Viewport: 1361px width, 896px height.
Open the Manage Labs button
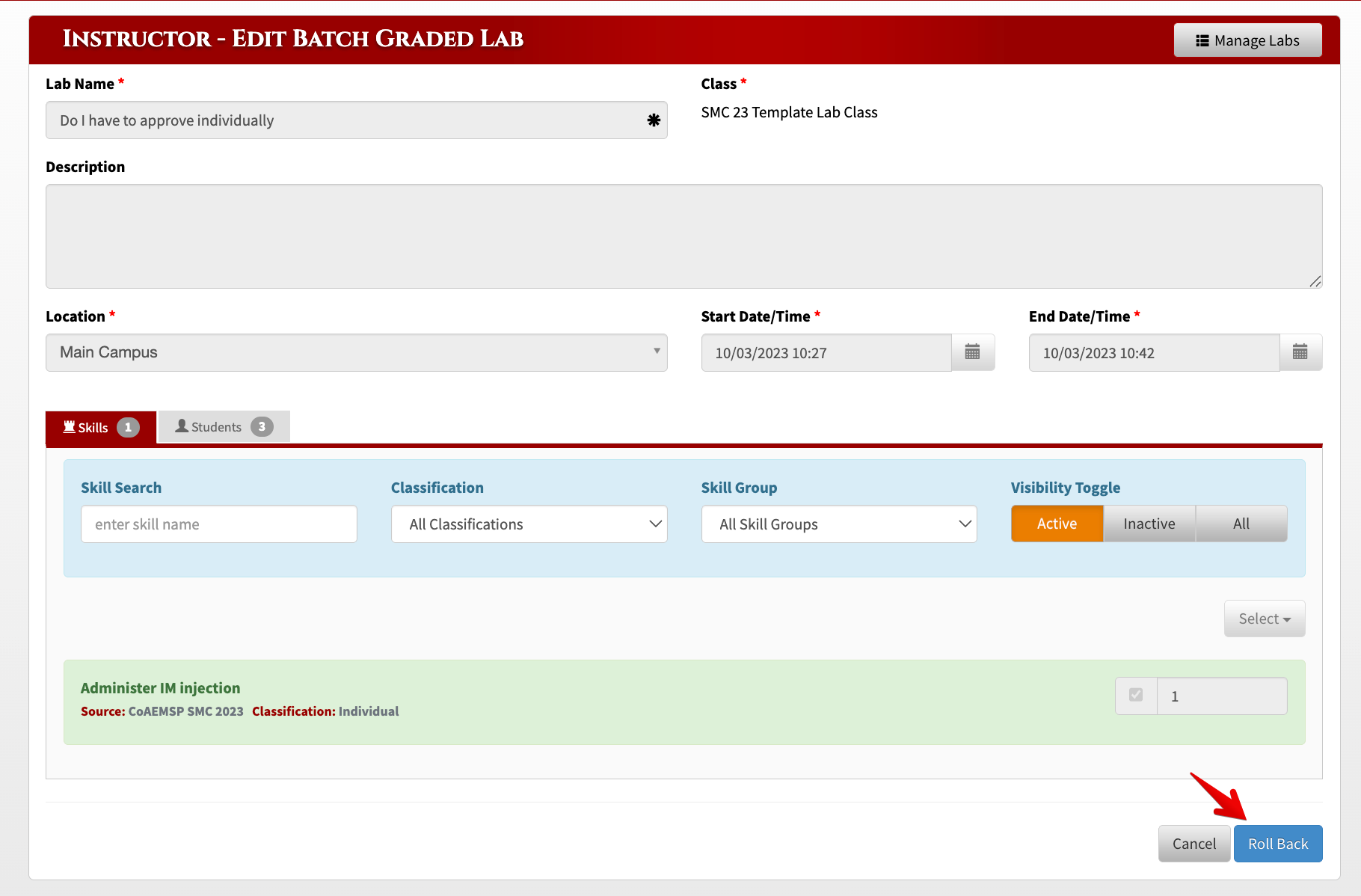coord(1247,40)
